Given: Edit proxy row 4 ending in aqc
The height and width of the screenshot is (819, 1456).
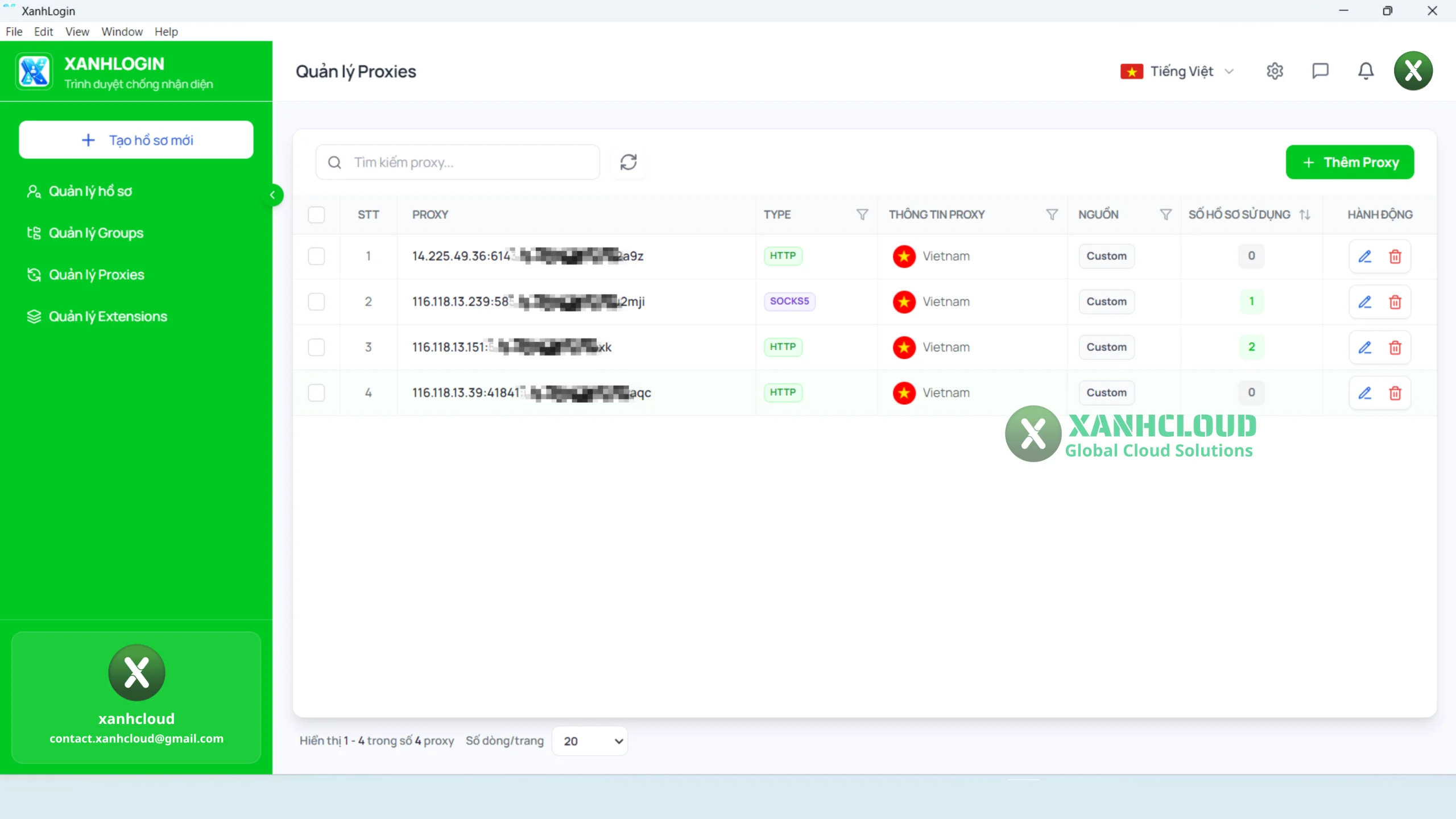Looking at the screenshot, I should pyautogui.click(x=1365, y=393).
